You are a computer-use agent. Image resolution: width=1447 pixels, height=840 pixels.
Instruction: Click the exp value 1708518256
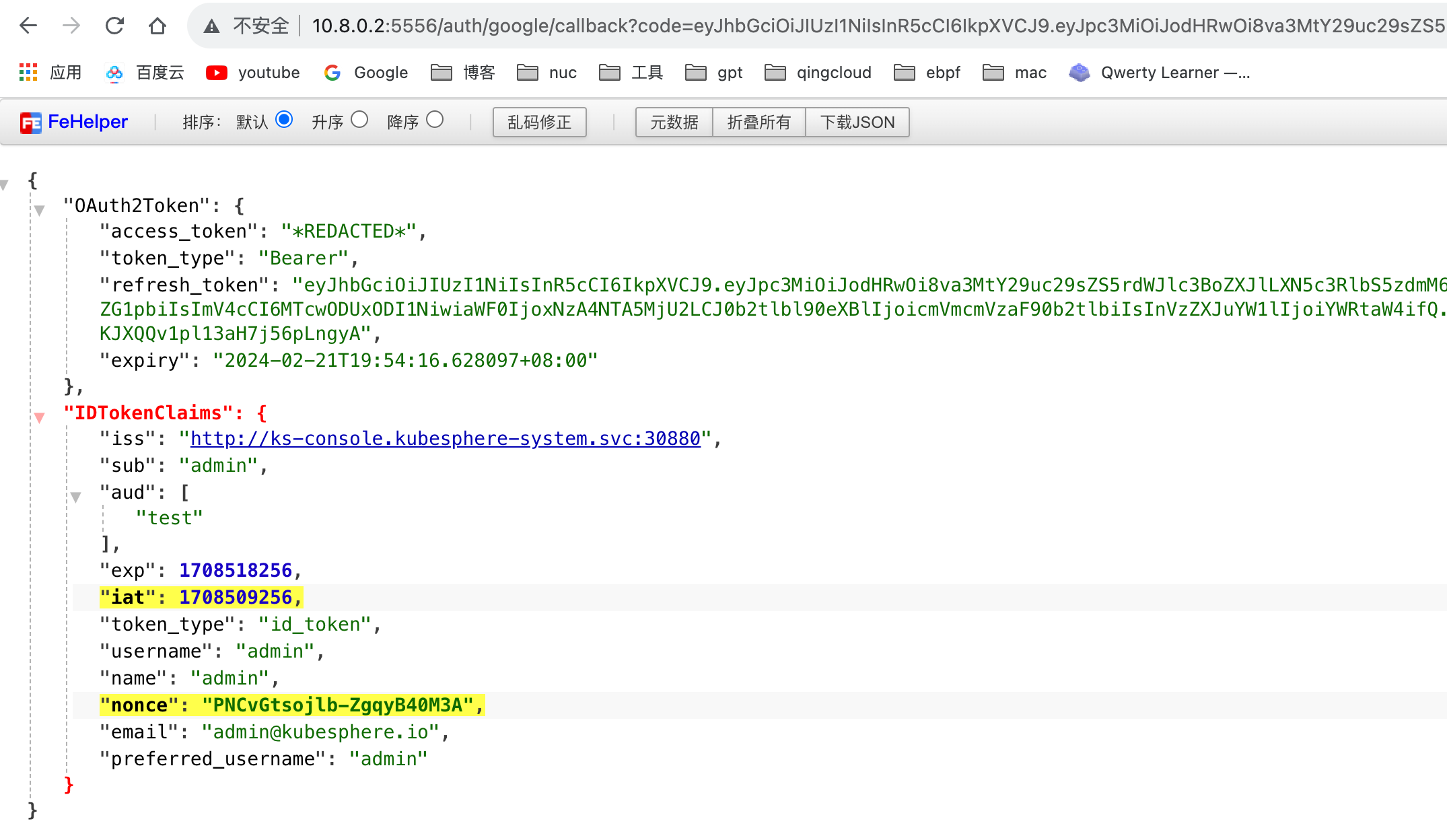[236, 571]
